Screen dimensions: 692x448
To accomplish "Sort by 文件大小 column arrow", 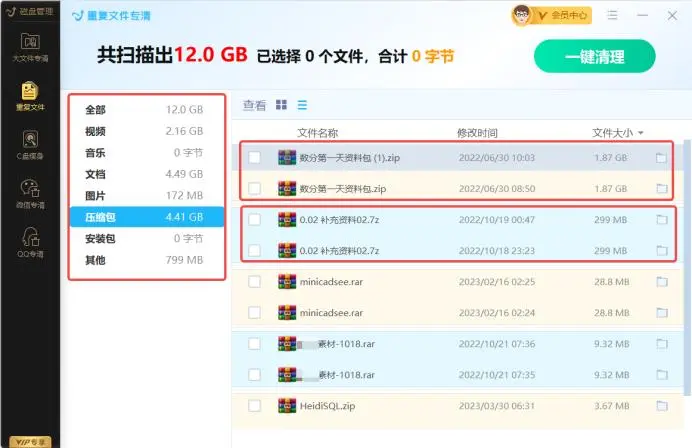I will 640,133.
